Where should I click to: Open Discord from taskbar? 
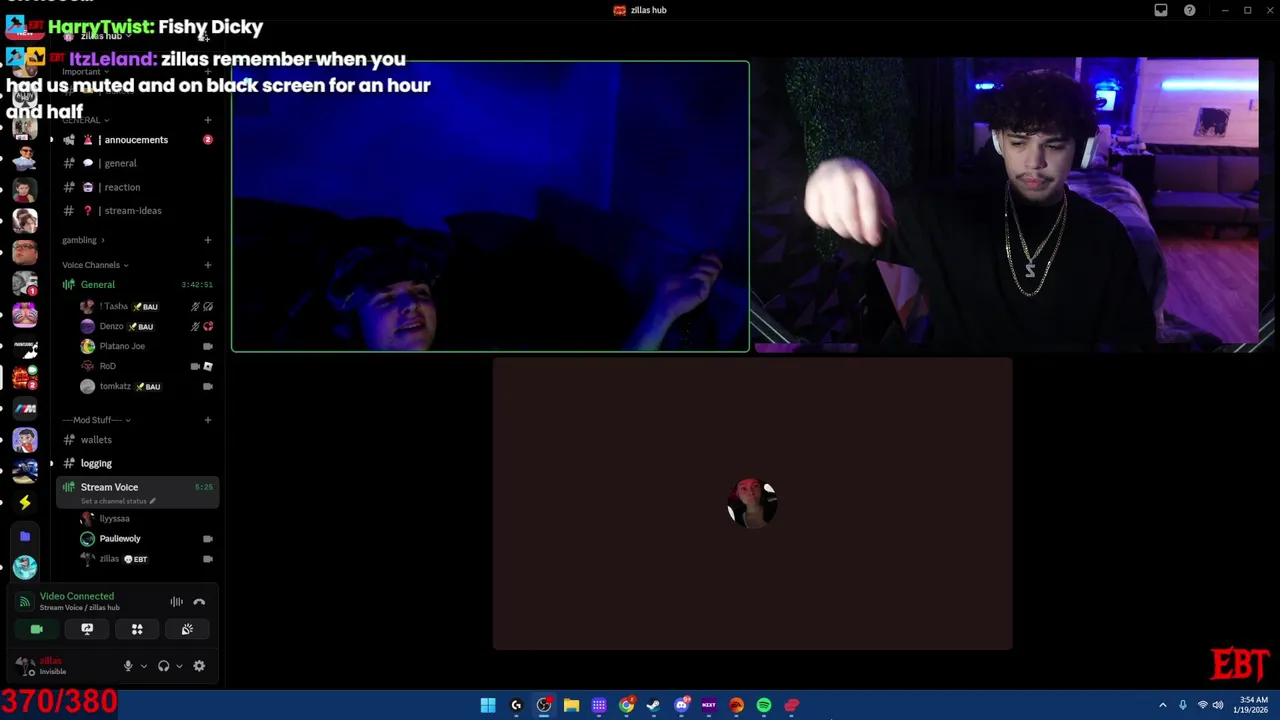click(682, 705)
